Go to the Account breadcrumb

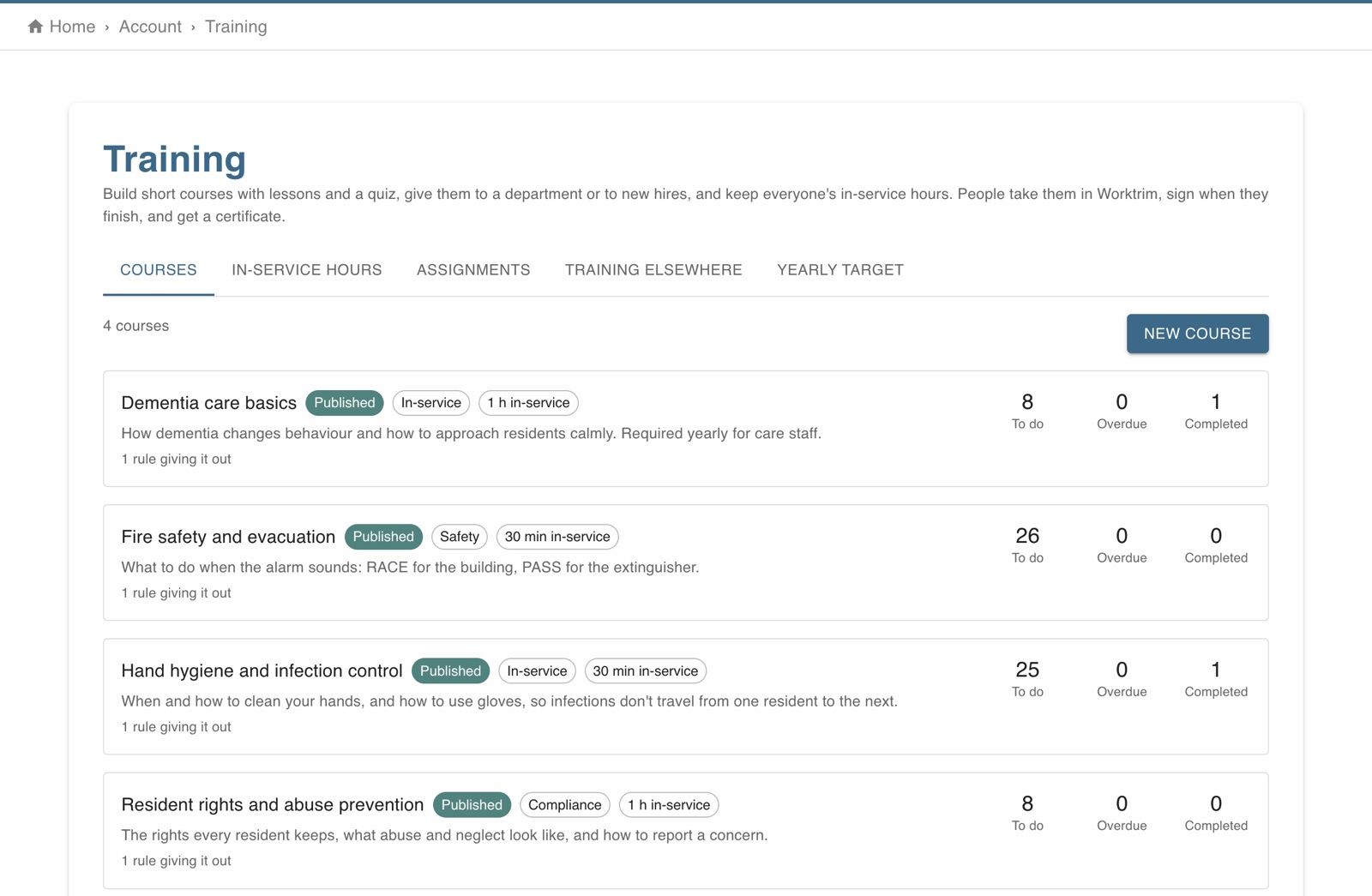[150, 27]
